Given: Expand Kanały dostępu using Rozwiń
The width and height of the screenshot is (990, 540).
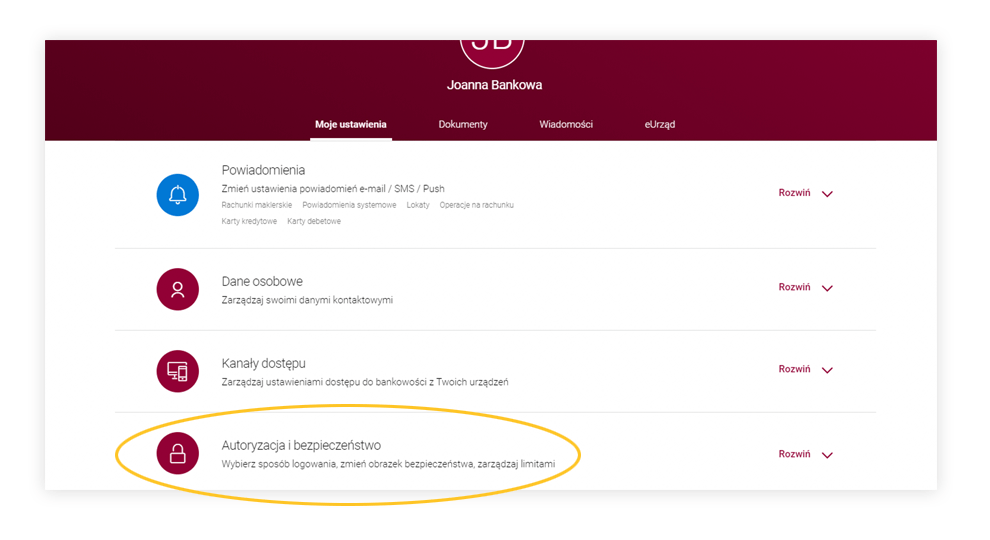Looking at the screenshot, I should click(805, 369).
